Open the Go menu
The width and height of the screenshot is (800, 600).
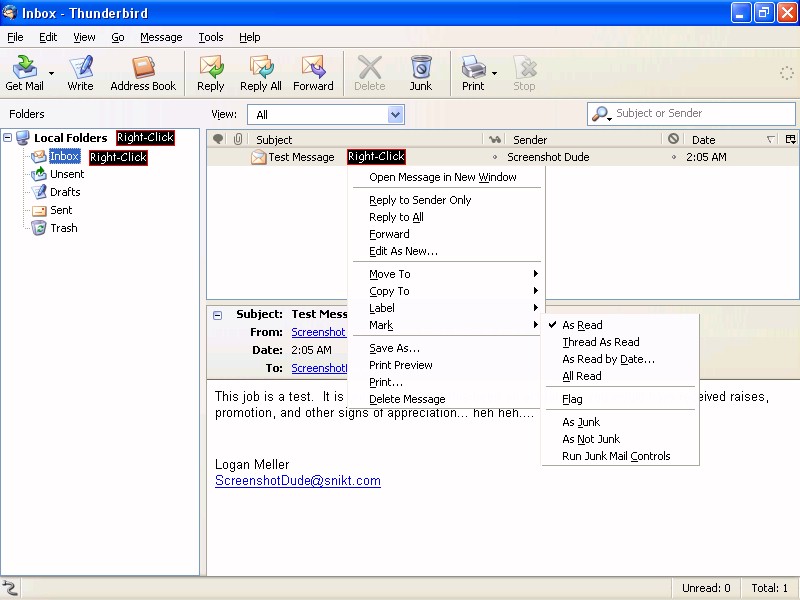pos(118,37)
